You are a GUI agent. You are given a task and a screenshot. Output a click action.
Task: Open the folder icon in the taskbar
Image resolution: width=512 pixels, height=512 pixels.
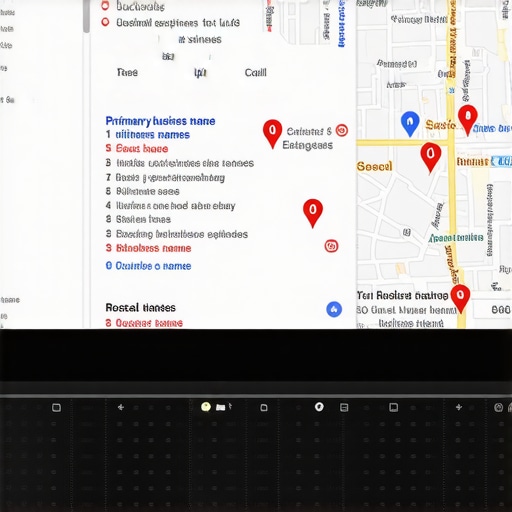[x=221, y=407]
